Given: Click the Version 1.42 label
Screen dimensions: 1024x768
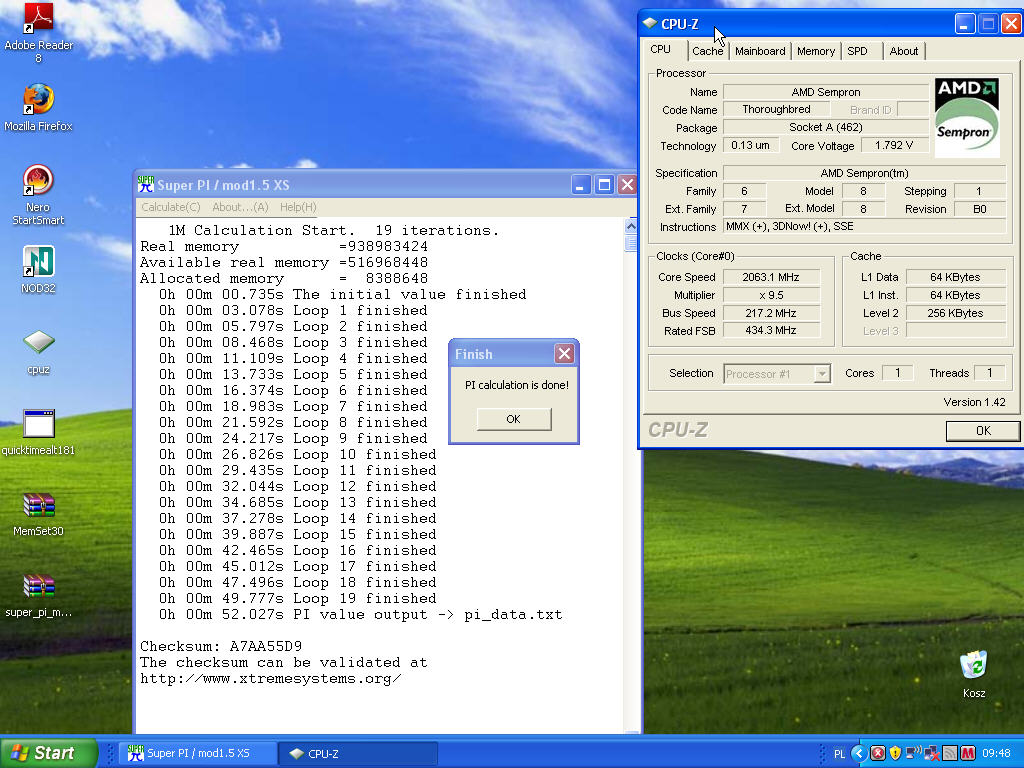Looking at the screenshot, I should tap(974, 402).
